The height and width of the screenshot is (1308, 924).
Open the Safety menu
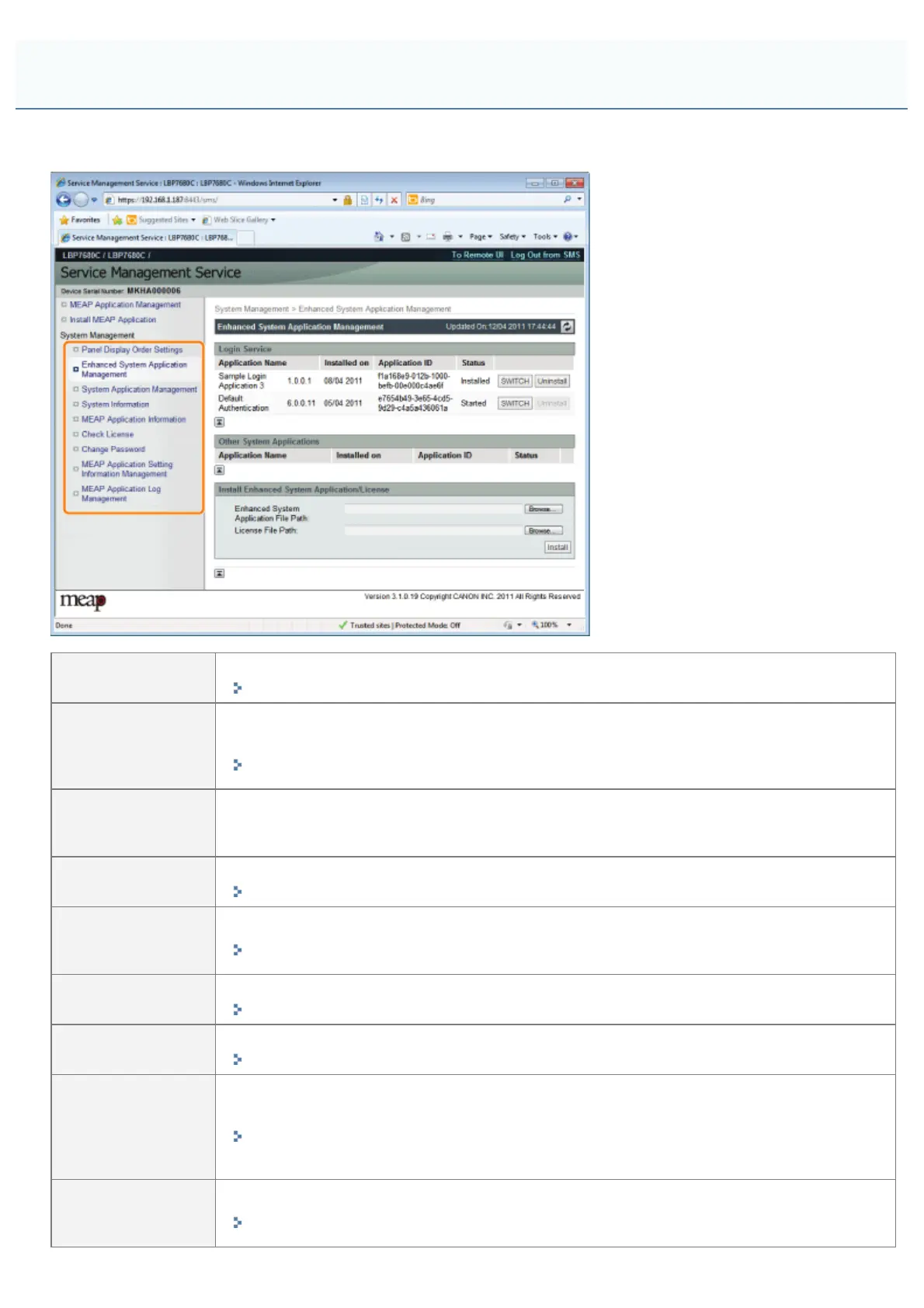(x=512, y=237)
